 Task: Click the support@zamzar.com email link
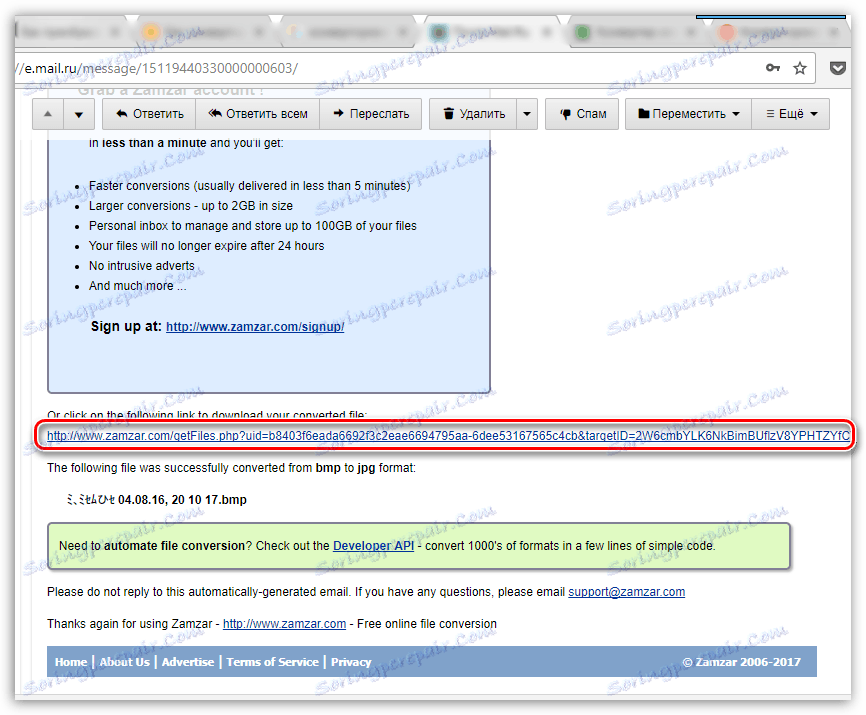coord(627,592)
